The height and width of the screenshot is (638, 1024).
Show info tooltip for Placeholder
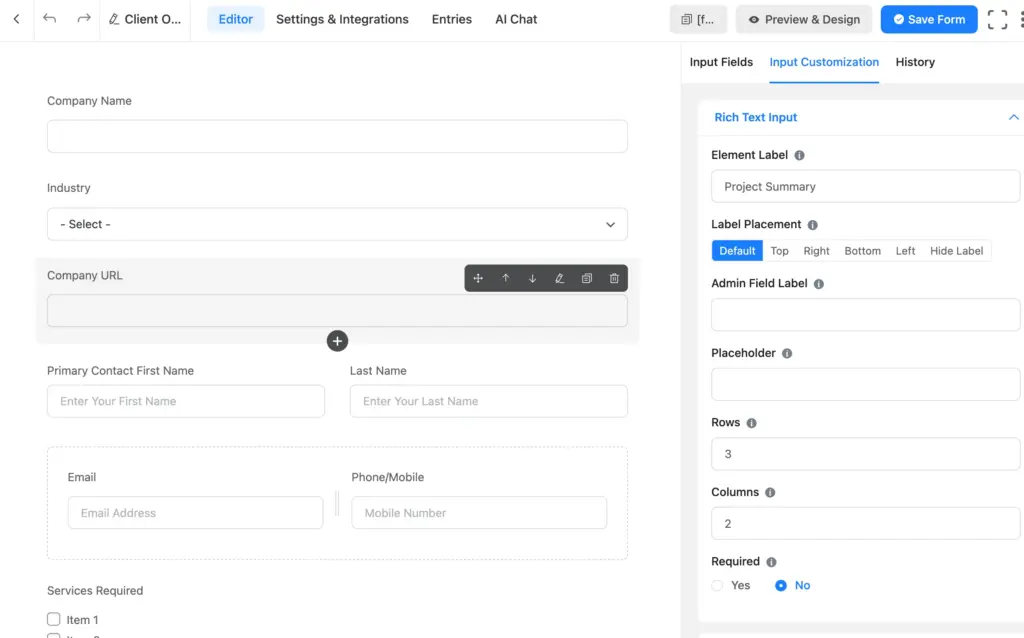coord(787,353)
